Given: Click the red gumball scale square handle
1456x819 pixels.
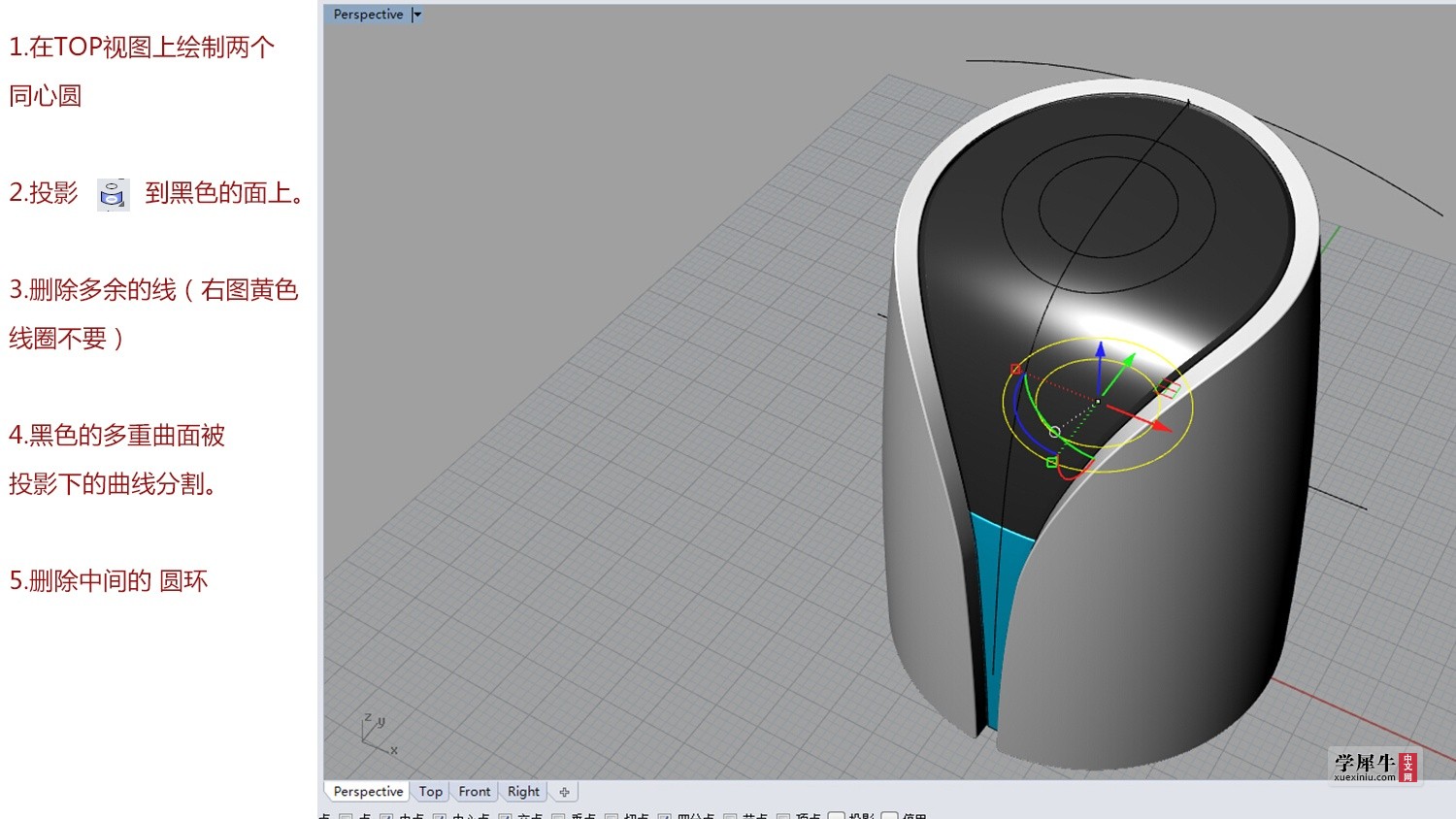Looking at the screenshot, I should (1016, 369).
